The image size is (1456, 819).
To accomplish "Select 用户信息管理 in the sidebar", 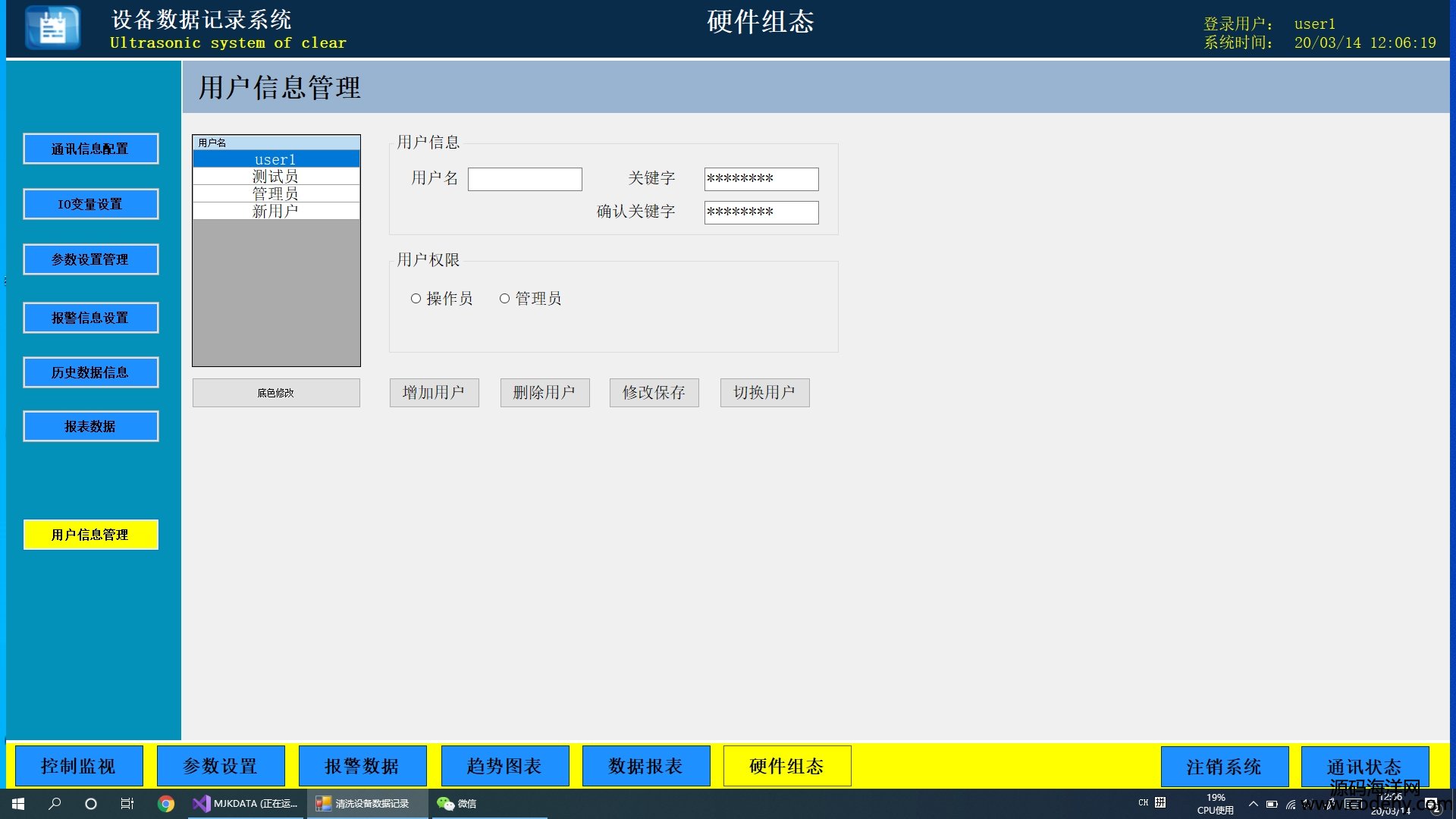I will [x=91, y=535].
